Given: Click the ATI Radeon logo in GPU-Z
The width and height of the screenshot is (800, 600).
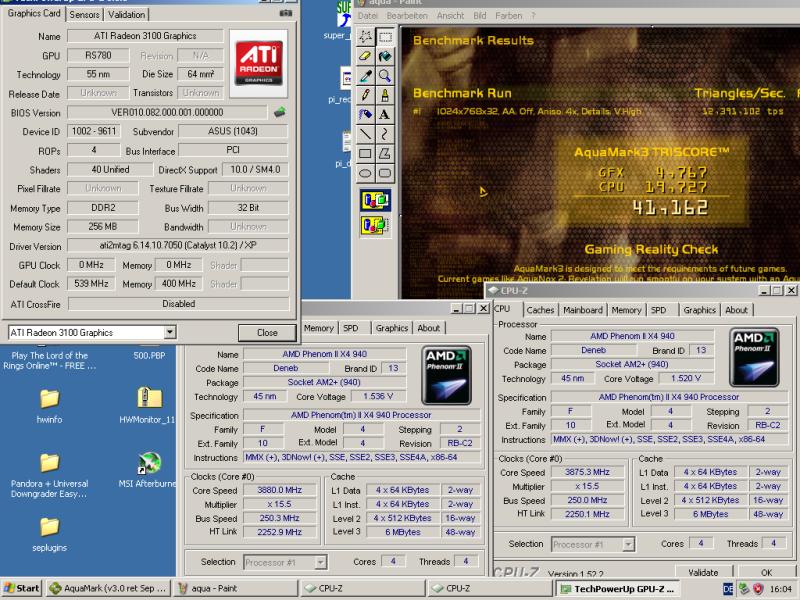Looking at the screenshot, I should point(259,63).
